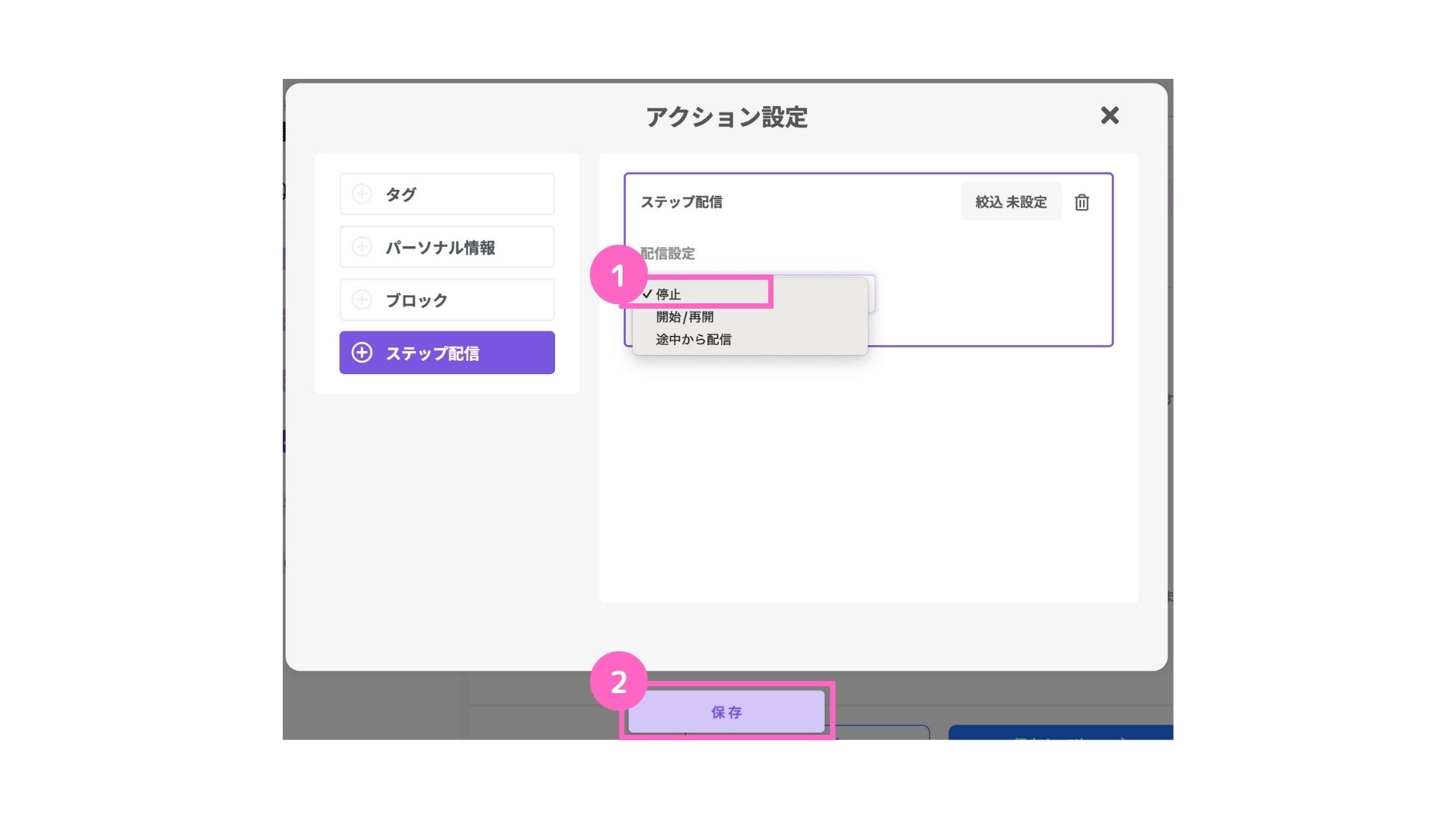Delete the ステップ配信 action with trash icon
1456x819 pixels.
click(x=1082, y=202)
